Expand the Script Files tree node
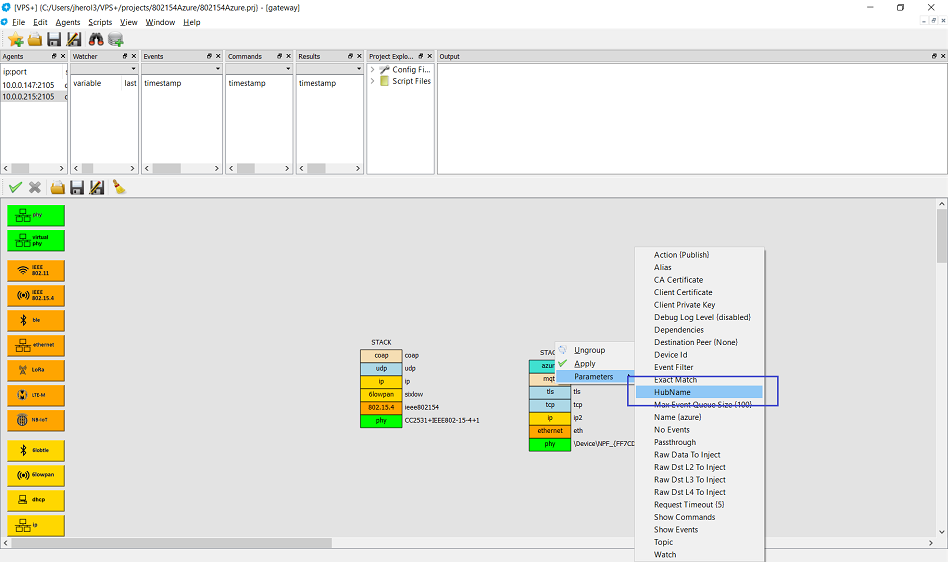Viewport: 948px width, 562px height. point(374,81)
